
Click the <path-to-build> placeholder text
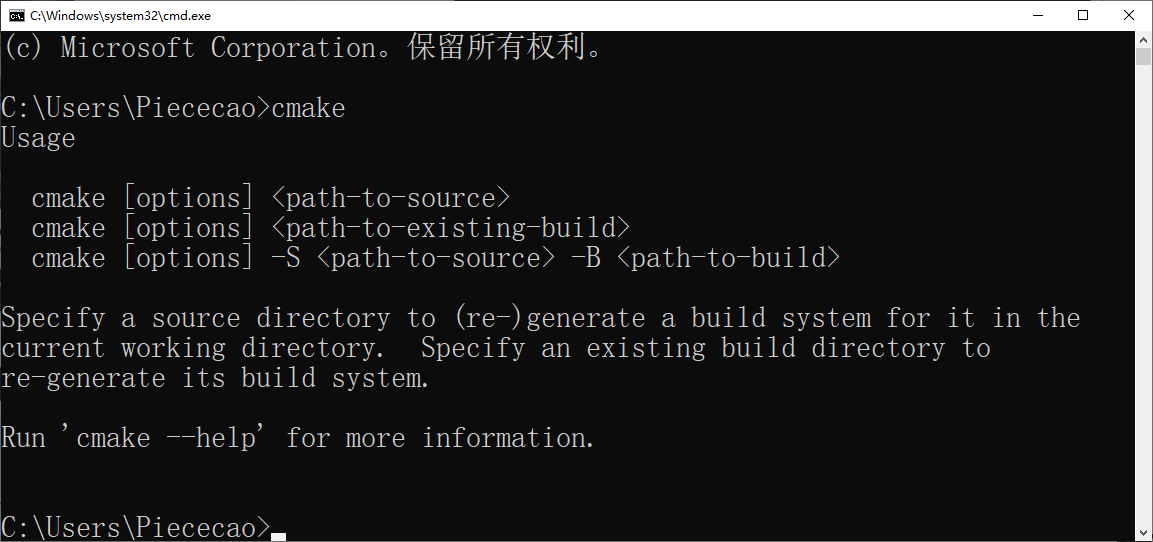(727, 258)
